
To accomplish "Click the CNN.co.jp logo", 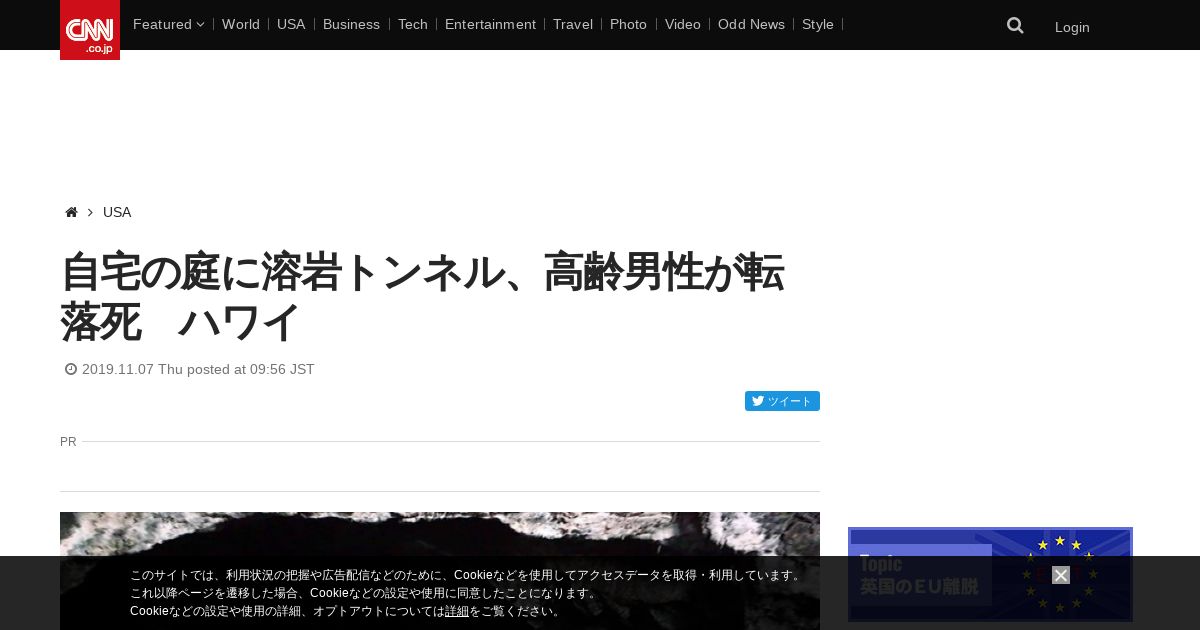I will coord(90,30).
